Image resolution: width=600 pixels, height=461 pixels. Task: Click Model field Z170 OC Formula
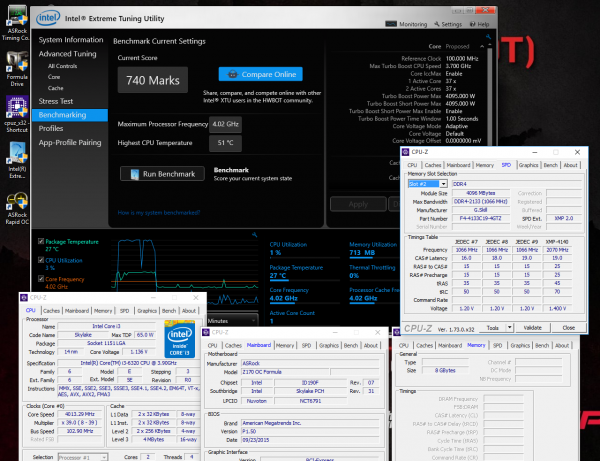click(285, 372)
